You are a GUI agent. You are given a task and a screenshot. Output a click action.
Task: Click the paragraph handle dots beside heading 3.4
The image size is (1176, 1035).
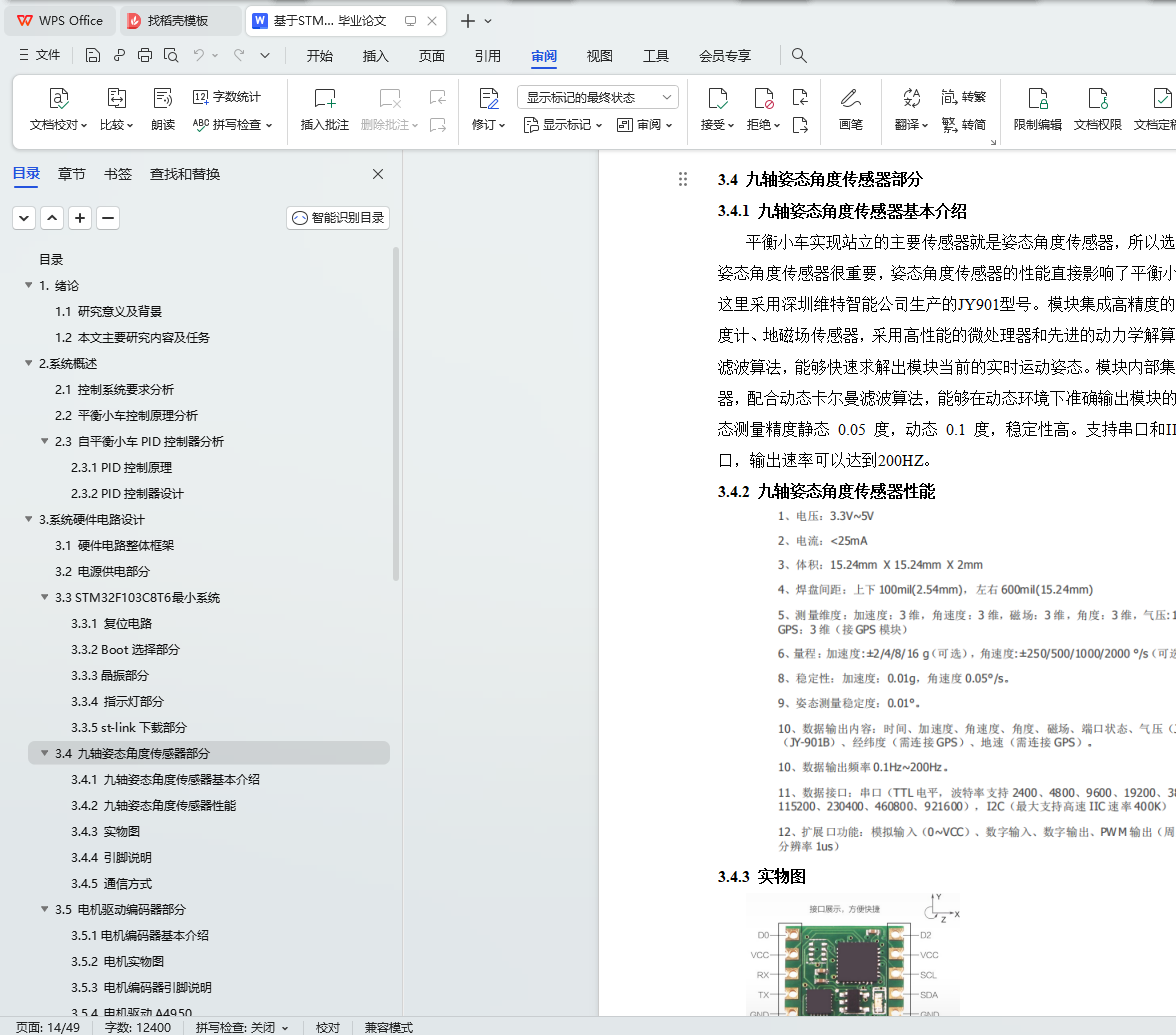coord(682,179)
